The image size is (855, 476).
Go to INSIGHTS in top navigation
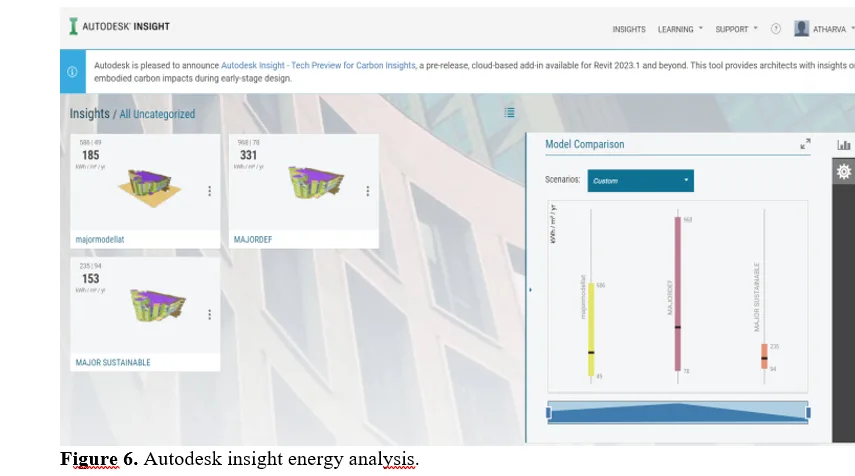point(629,29)
